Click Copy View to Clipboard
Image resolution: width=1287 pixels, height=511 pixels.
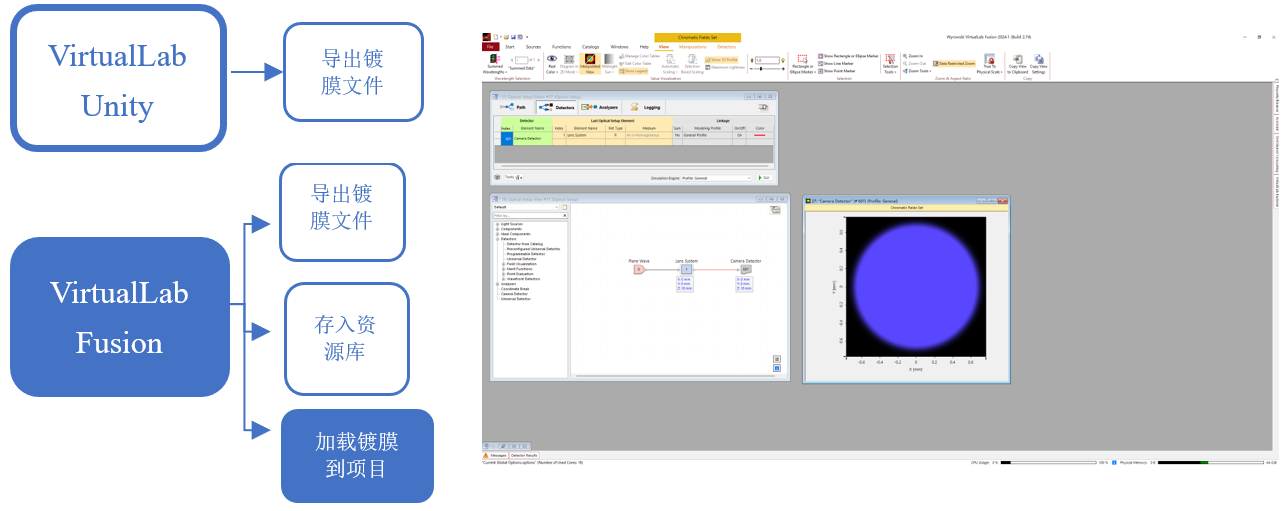tap(1017, 65)
